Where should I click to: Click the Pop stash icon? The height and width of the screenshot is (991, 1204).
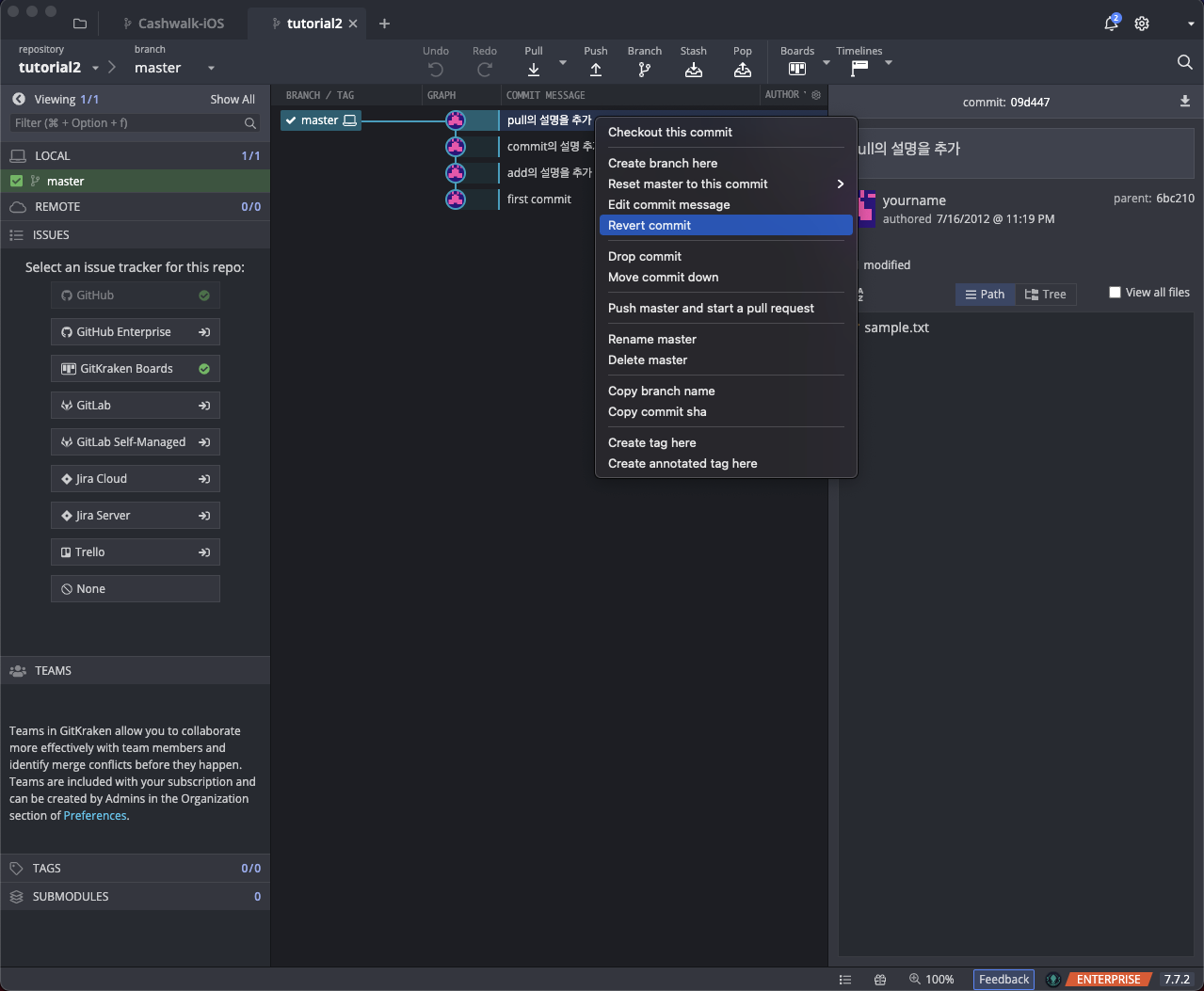(x=743, y=70)
